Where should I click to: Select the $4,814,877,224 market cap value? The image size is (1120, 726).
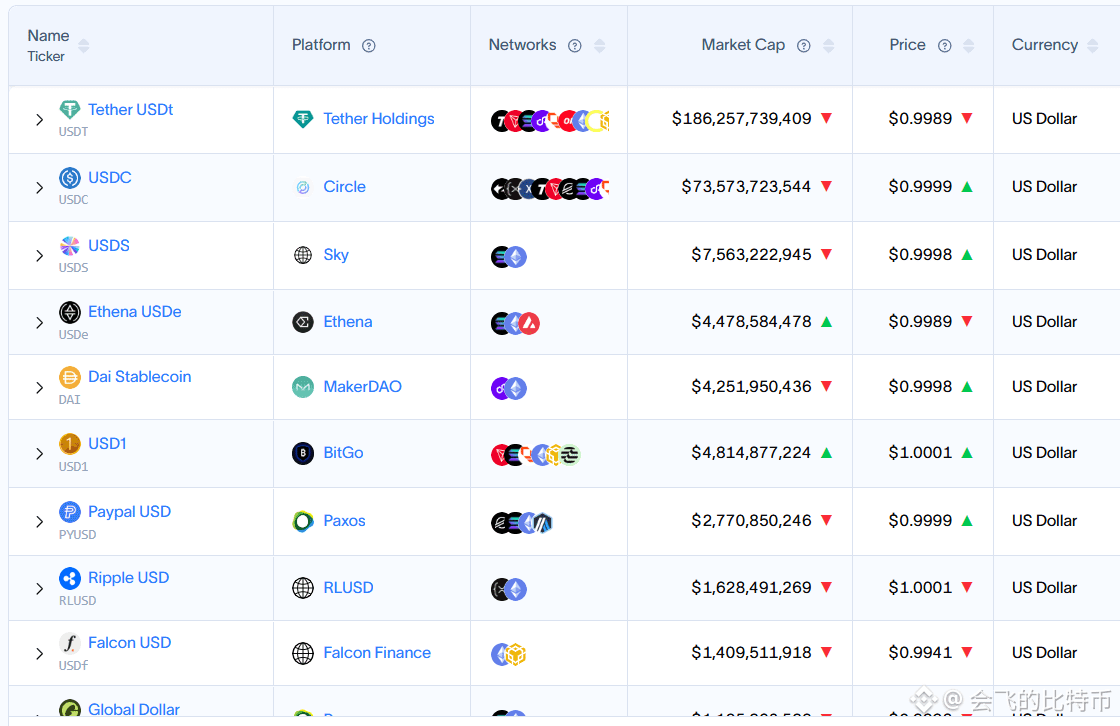point(751,452)
